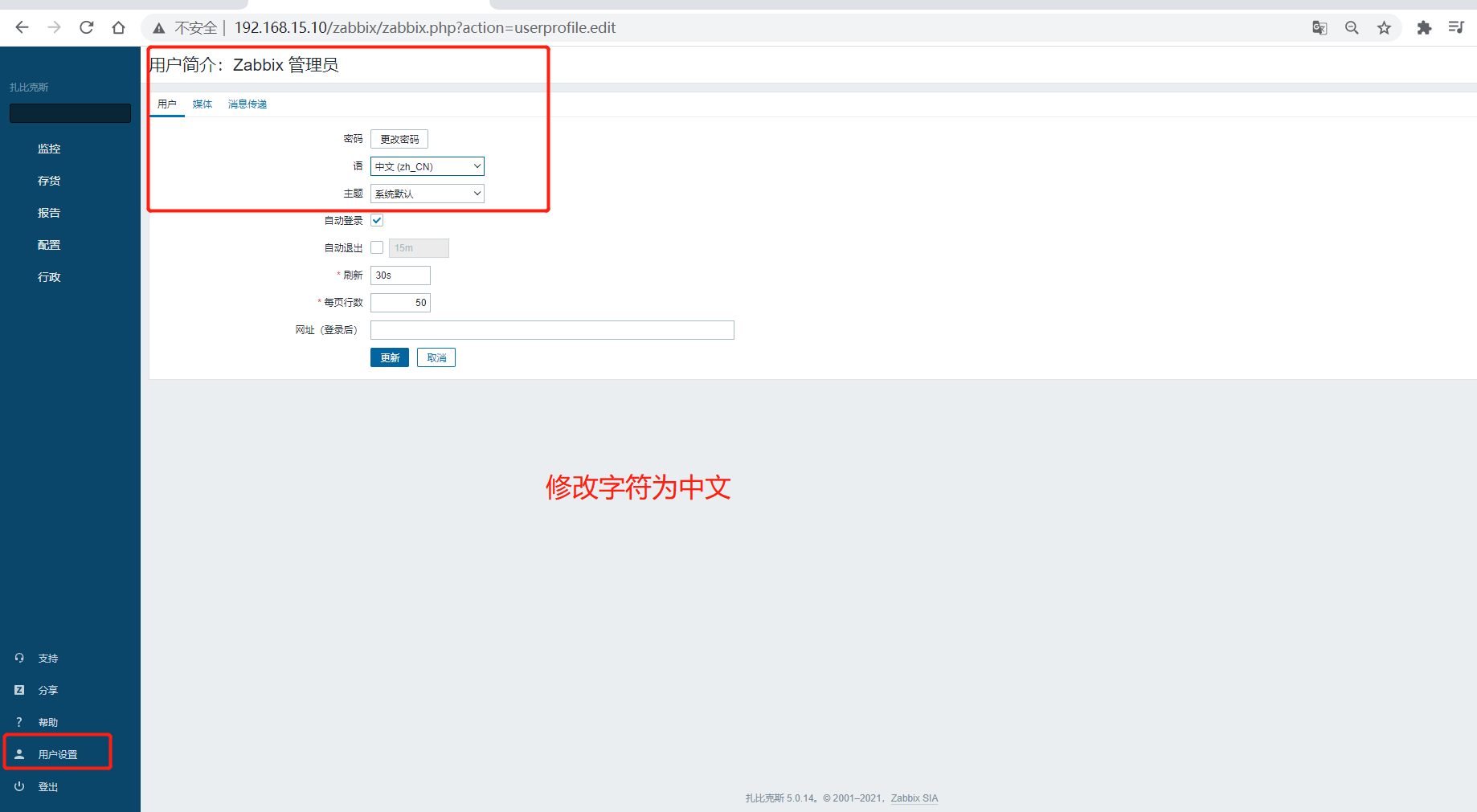Open the 分享 link in sidebar

pos(48,690)
